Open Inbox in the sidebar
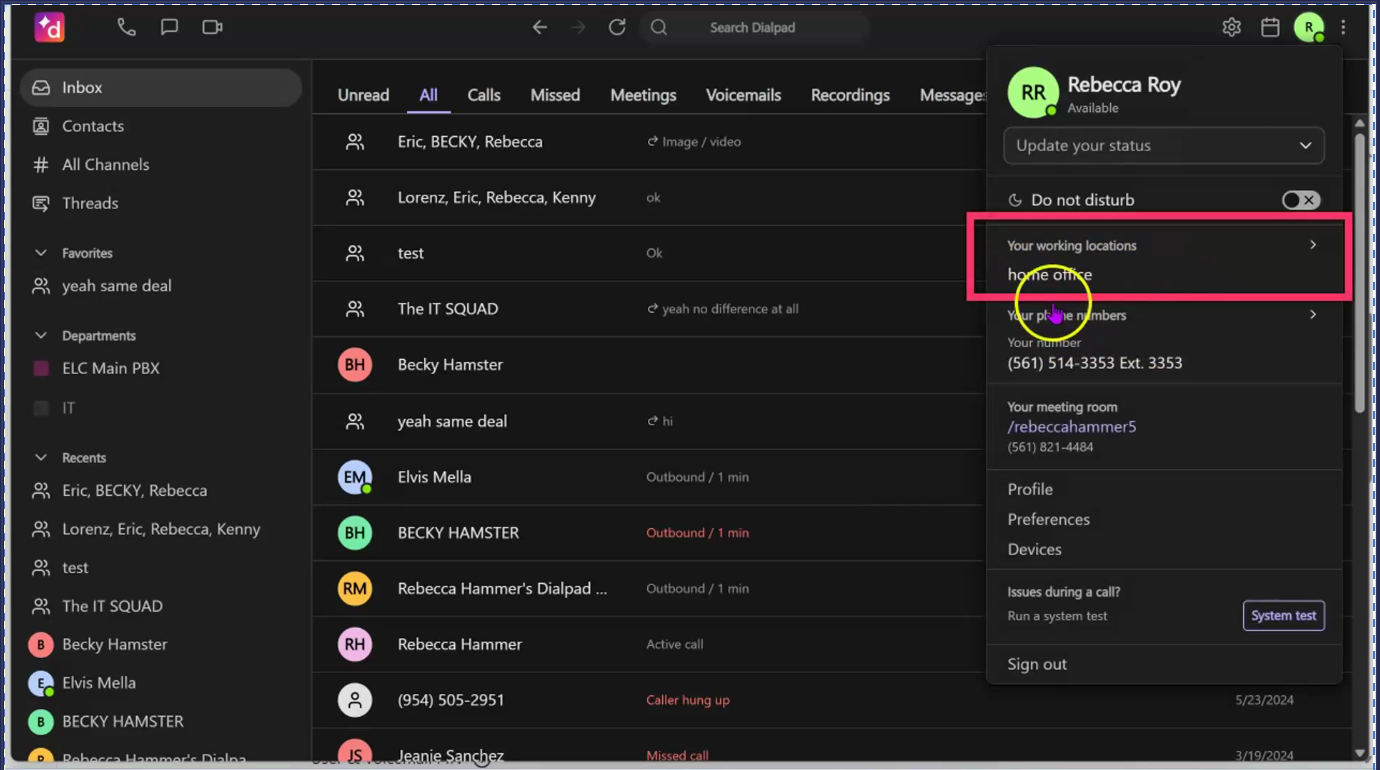This screenshot has width=1380, height=770. pos(161,88)
